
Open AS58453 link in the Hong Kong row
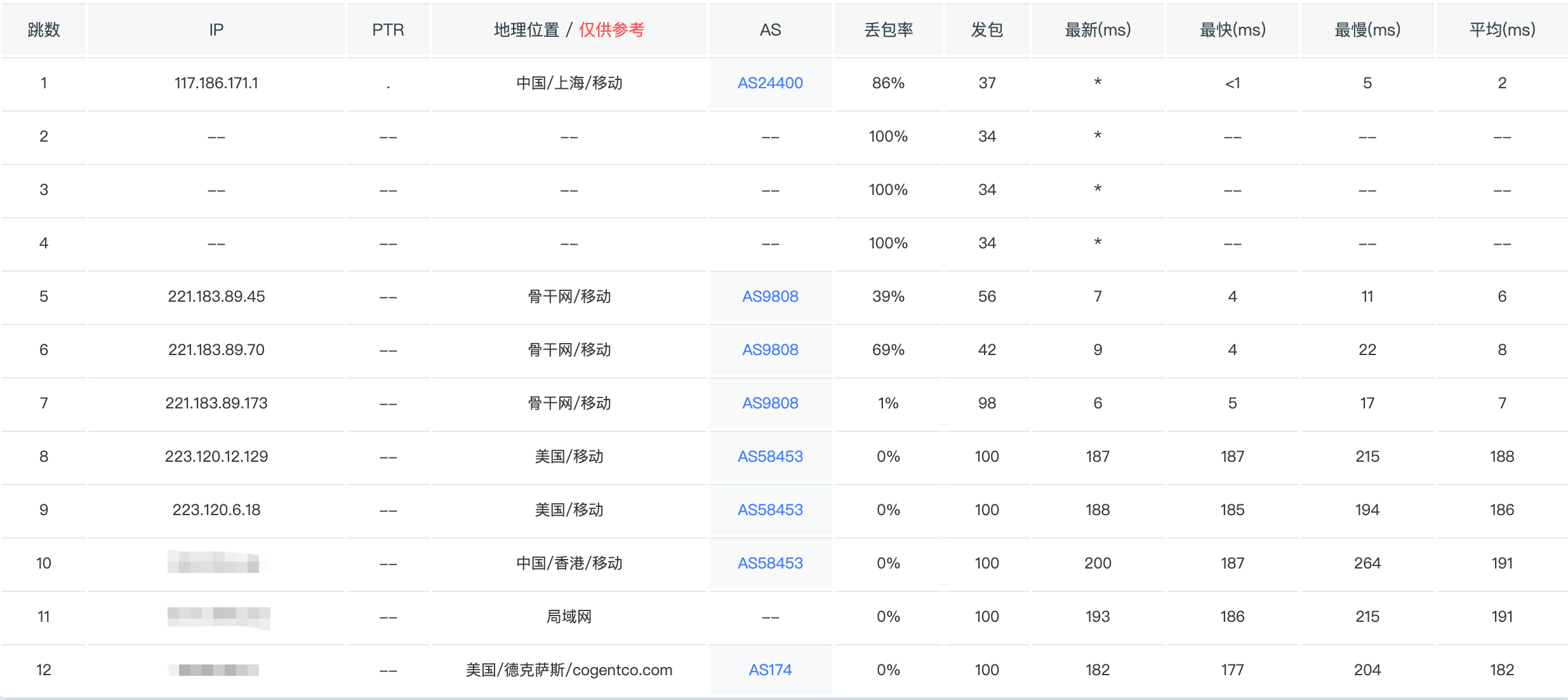pos(770,563)
